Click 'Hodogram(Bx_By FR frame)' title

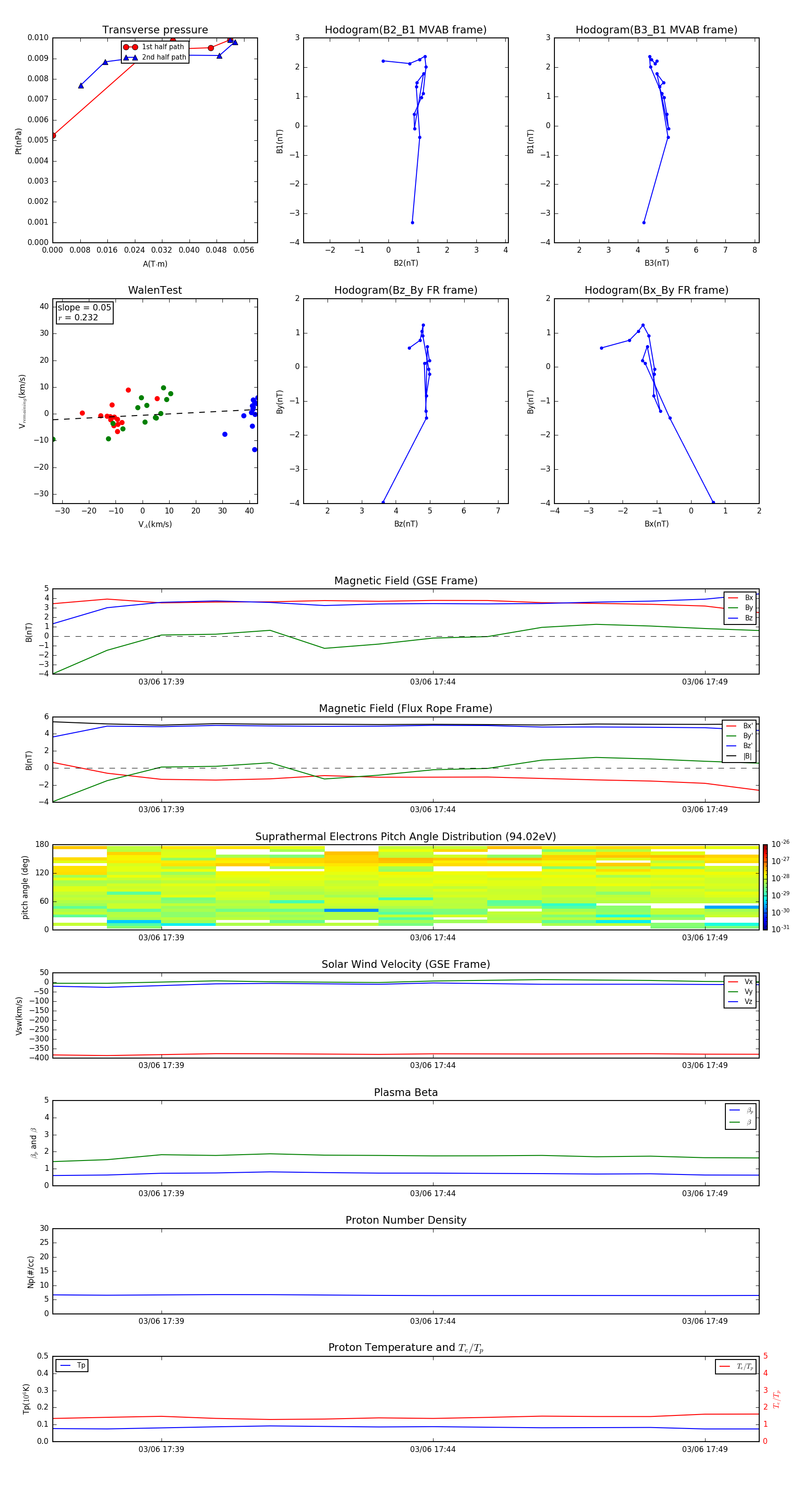(x=656, y=290)
